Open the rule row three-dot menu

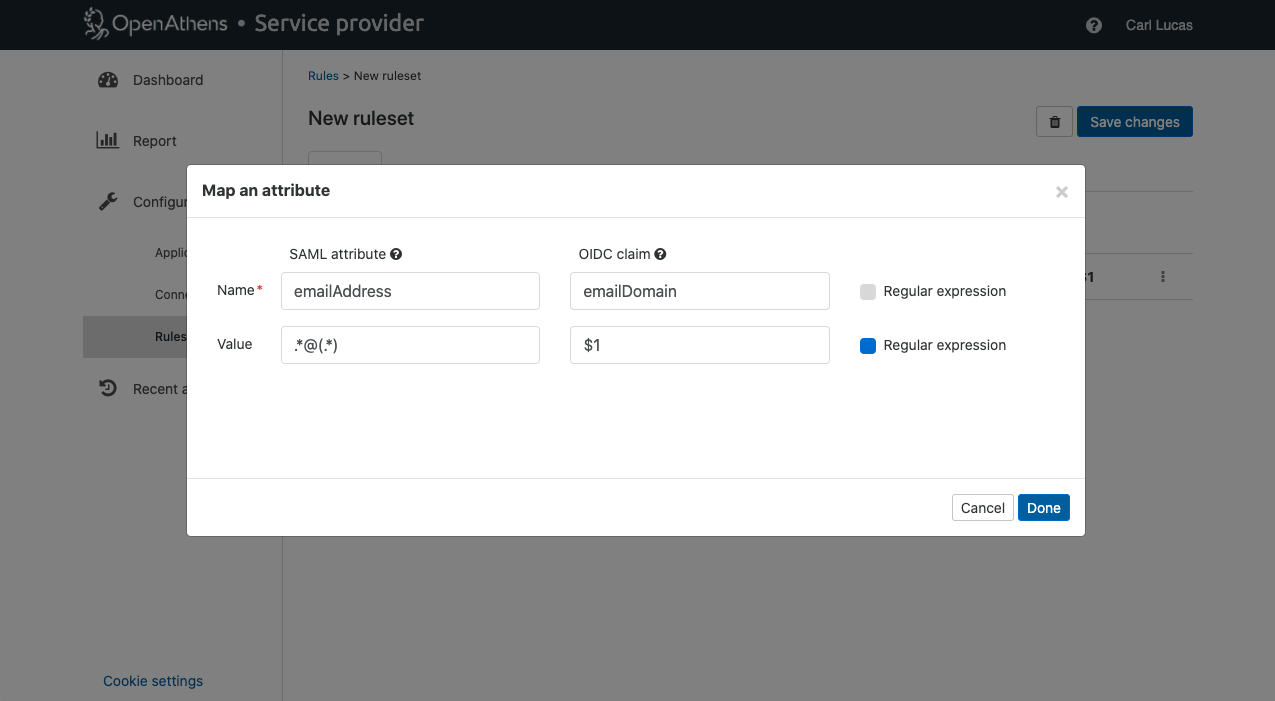1162,277
